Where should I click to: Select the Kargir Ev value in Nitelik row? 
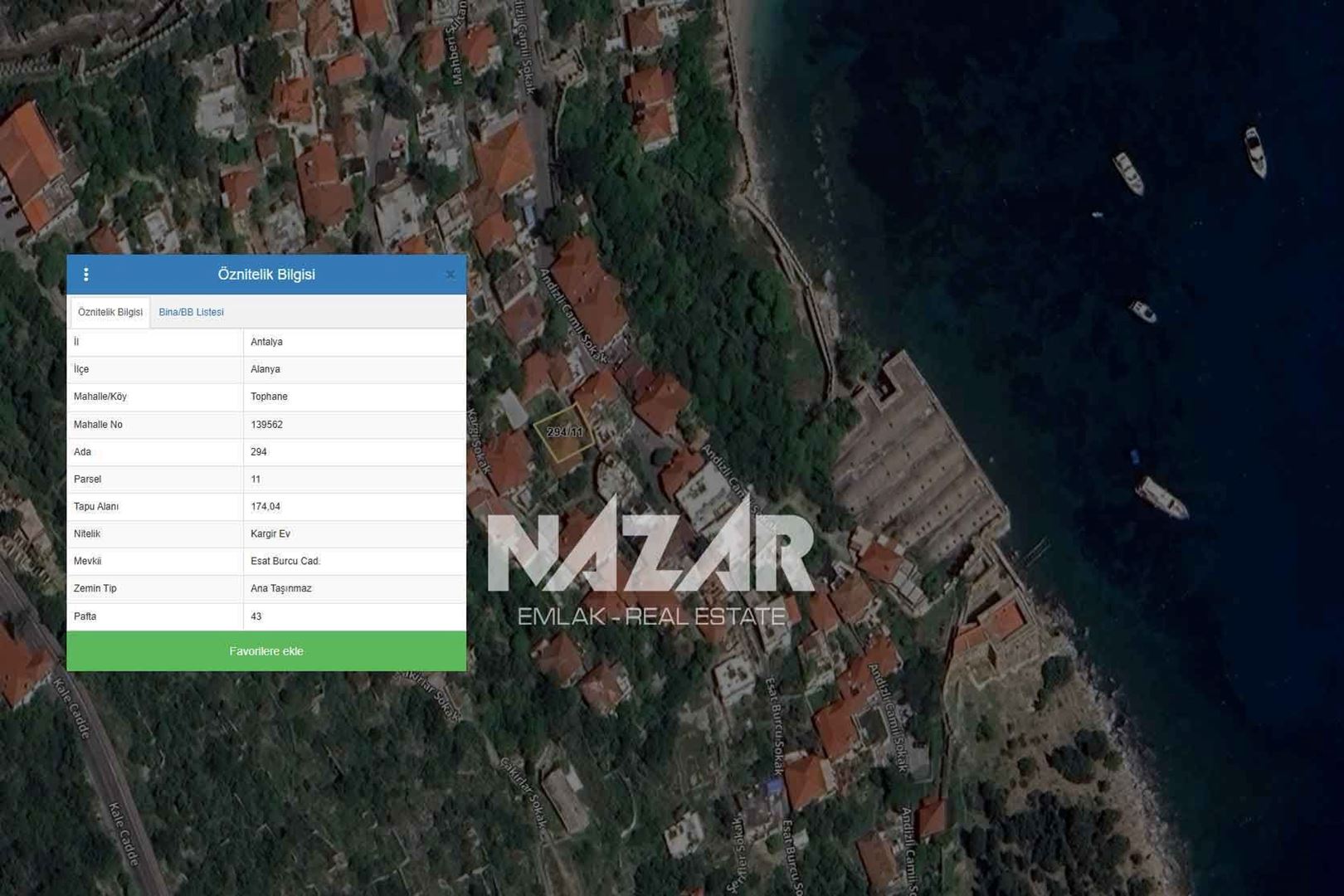coord(270,534)
